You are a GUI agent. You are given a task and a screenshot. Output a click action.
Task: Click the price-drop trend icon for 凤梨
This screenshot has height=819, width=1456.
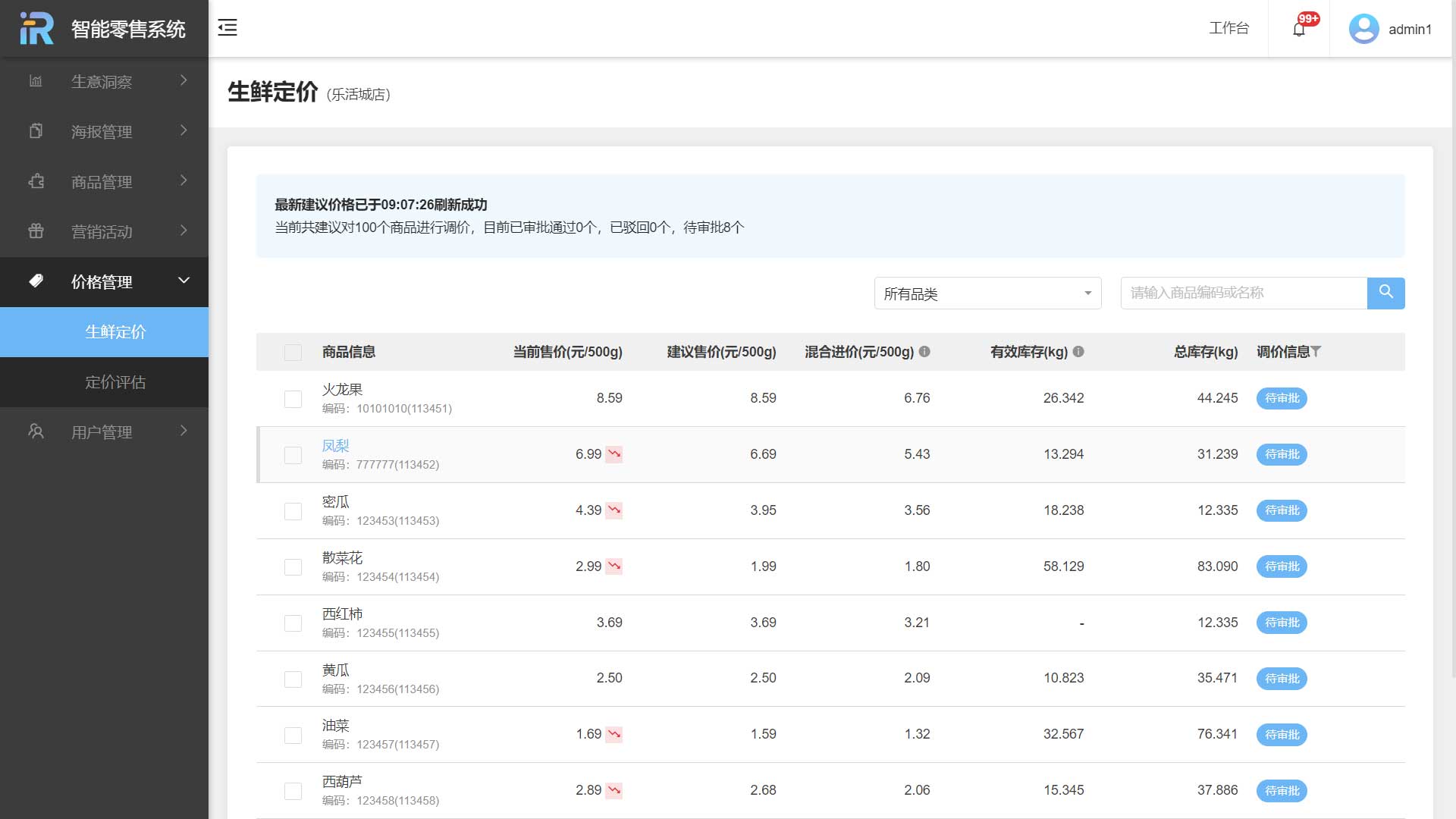click(x=614, y=454)
